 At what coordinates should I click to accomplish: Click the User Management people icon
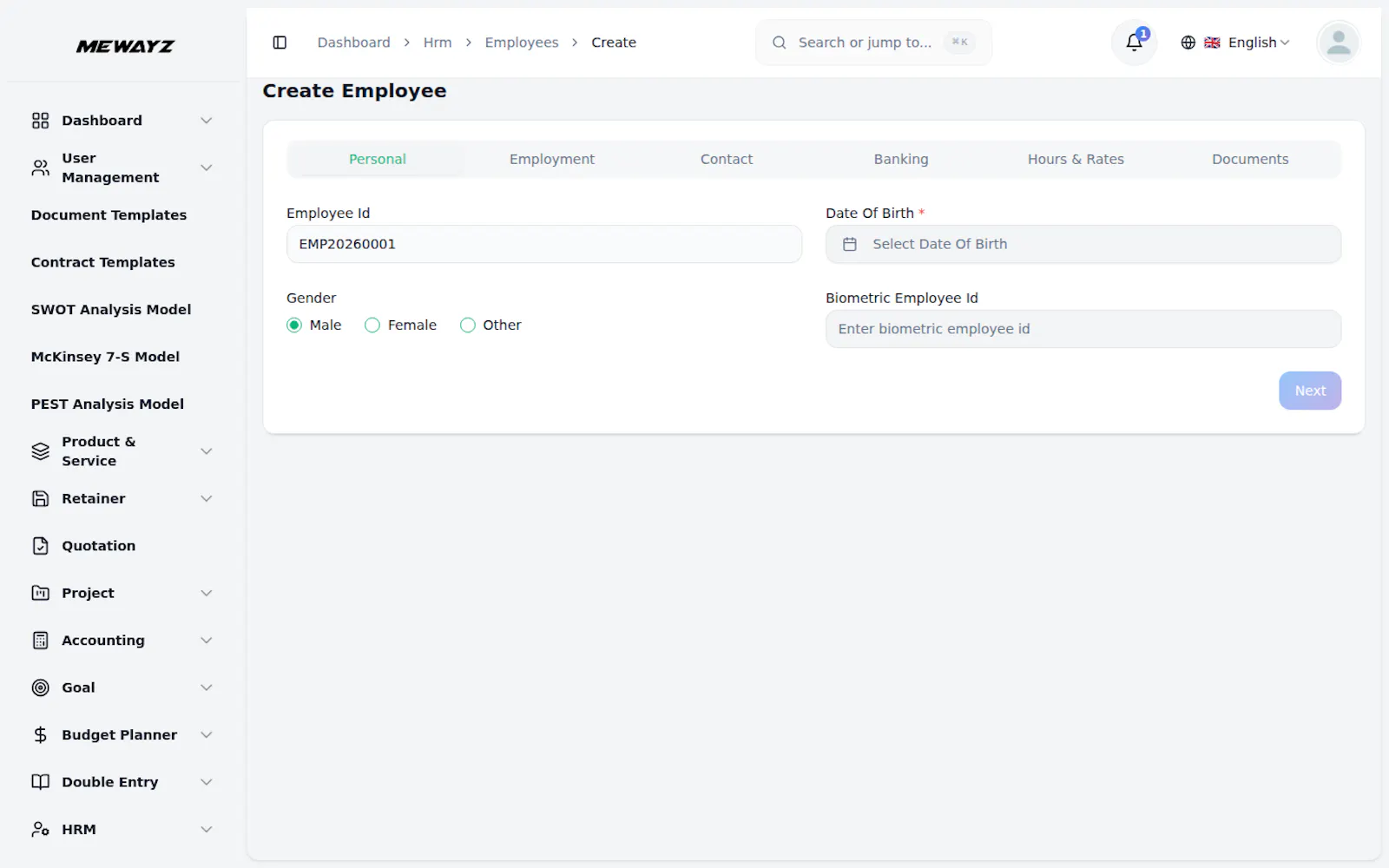(41, 168)
